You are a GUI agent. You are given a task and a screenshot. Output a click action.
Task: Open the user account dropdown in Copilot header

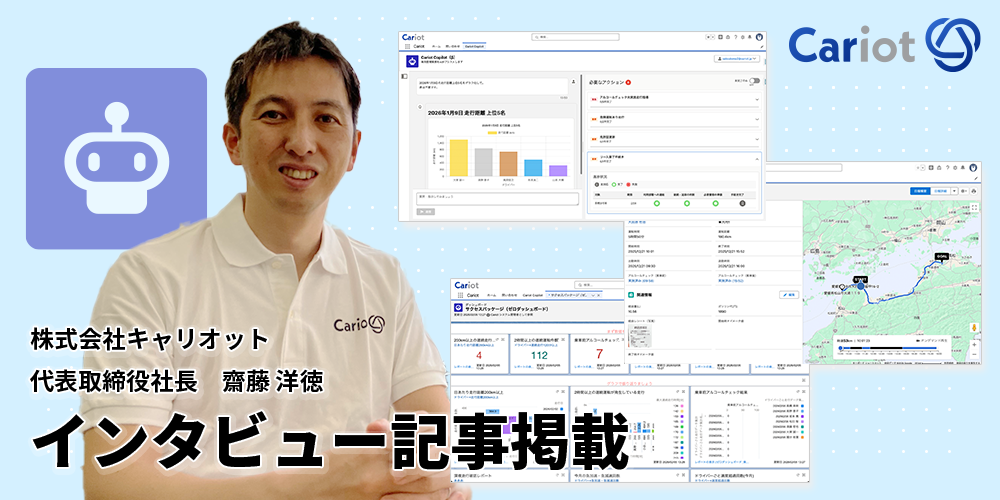[737, 59]
